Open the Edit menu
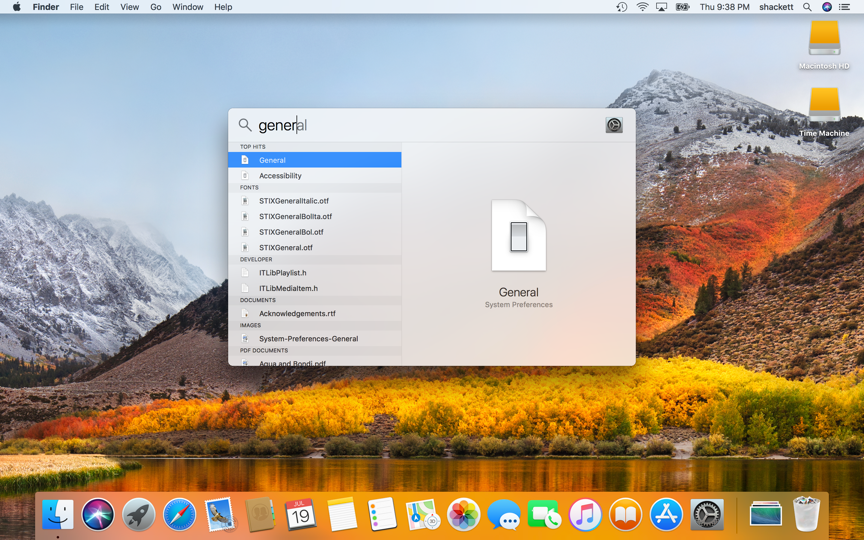 101,7
